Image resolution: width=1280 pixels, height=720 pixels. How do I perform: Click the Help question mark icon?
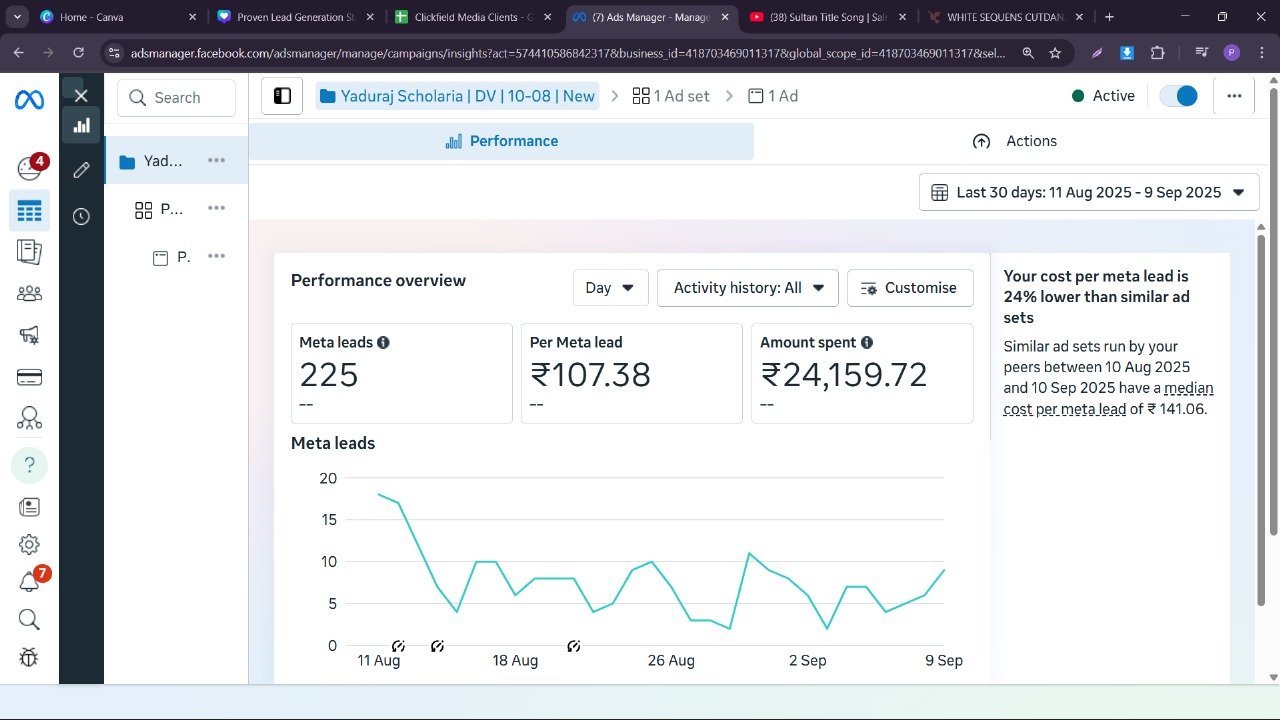[x=29, y=464]
